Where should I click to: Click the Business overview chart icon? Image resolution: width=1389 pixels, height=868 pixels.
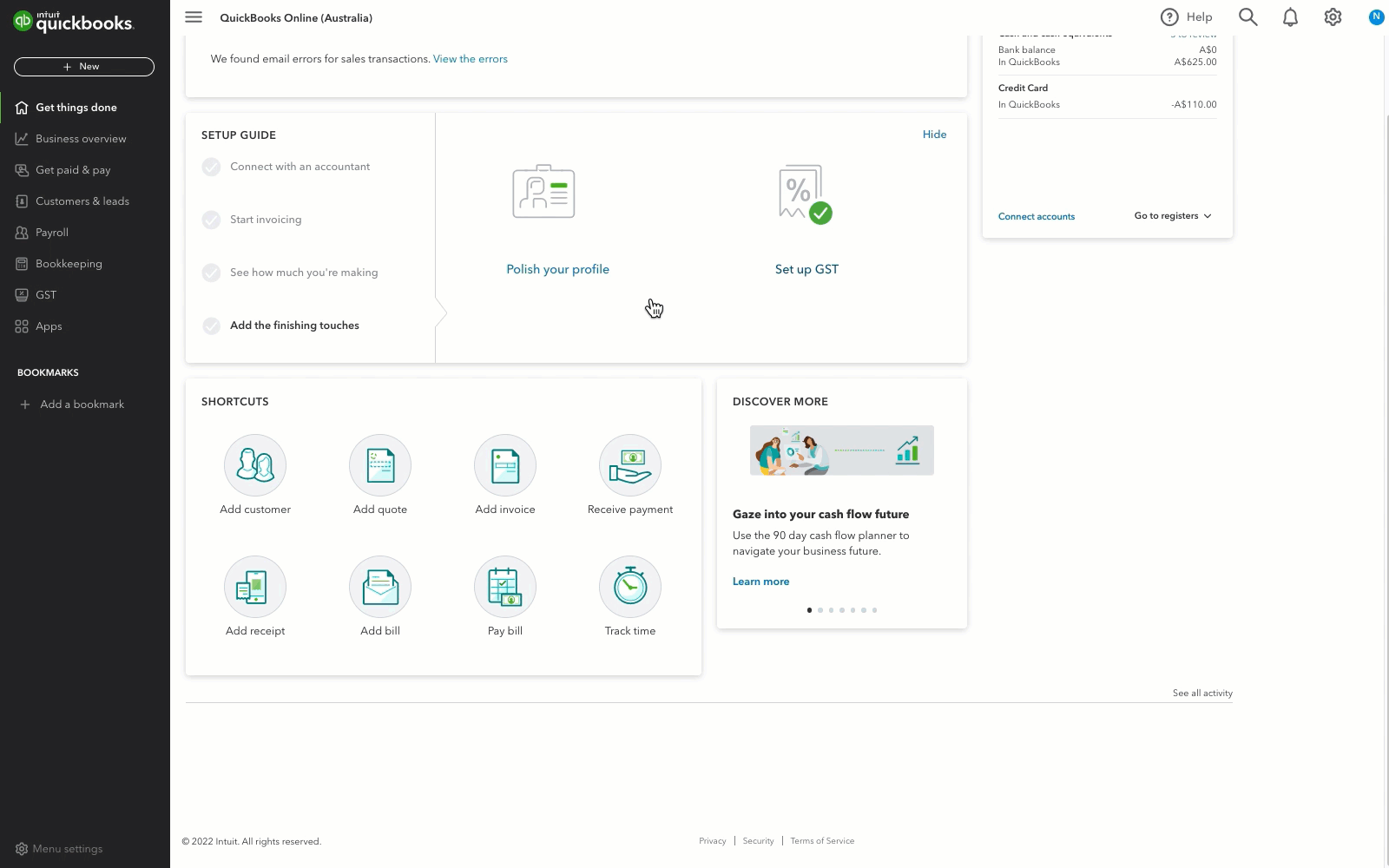(x=22, y=139)
